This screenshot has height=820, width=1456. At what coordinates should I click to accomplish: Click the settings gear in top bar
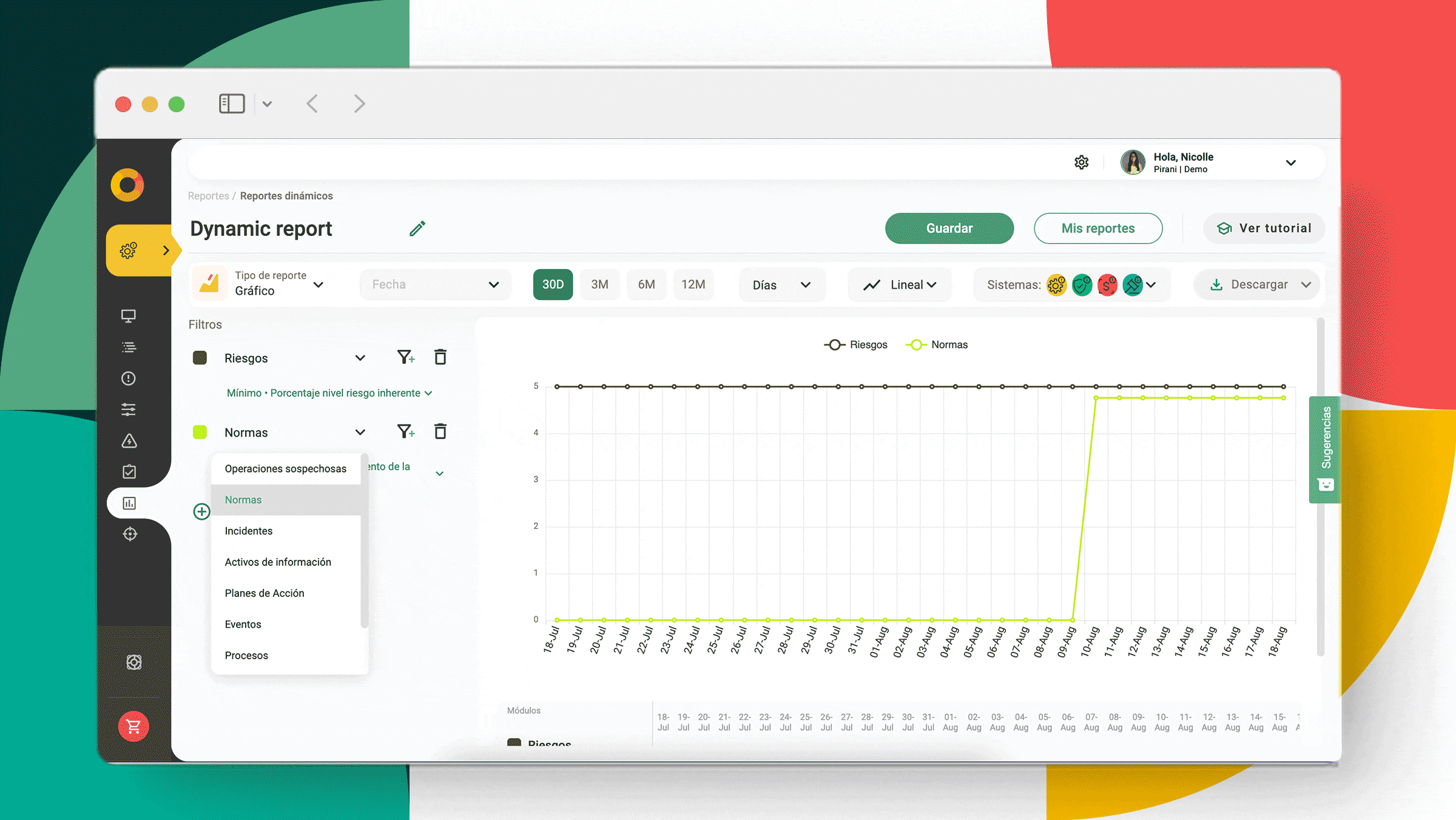(1081, 163)
